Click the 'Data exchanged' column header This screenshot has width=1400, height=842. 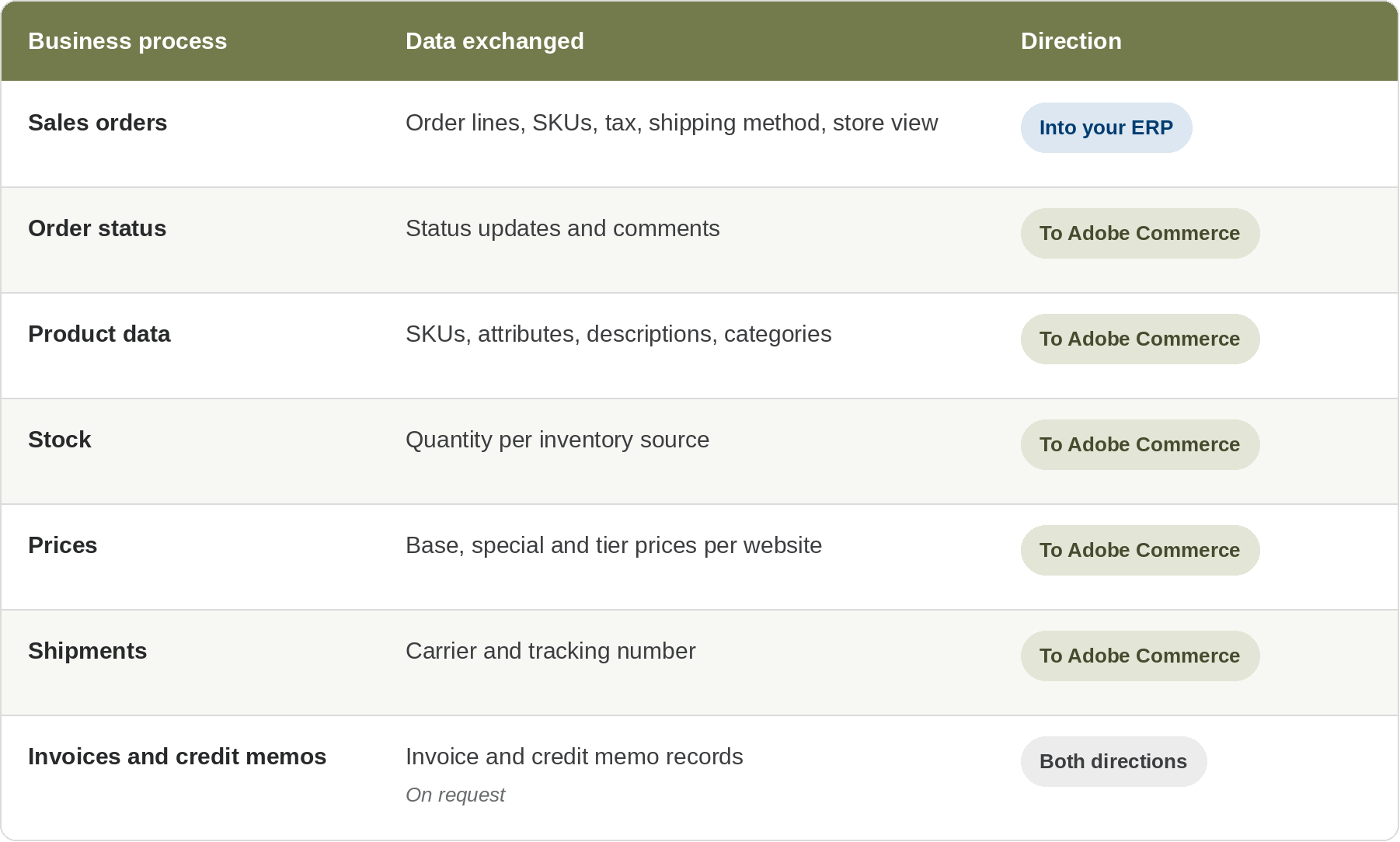pyautogui.click(x=495, y=41)
